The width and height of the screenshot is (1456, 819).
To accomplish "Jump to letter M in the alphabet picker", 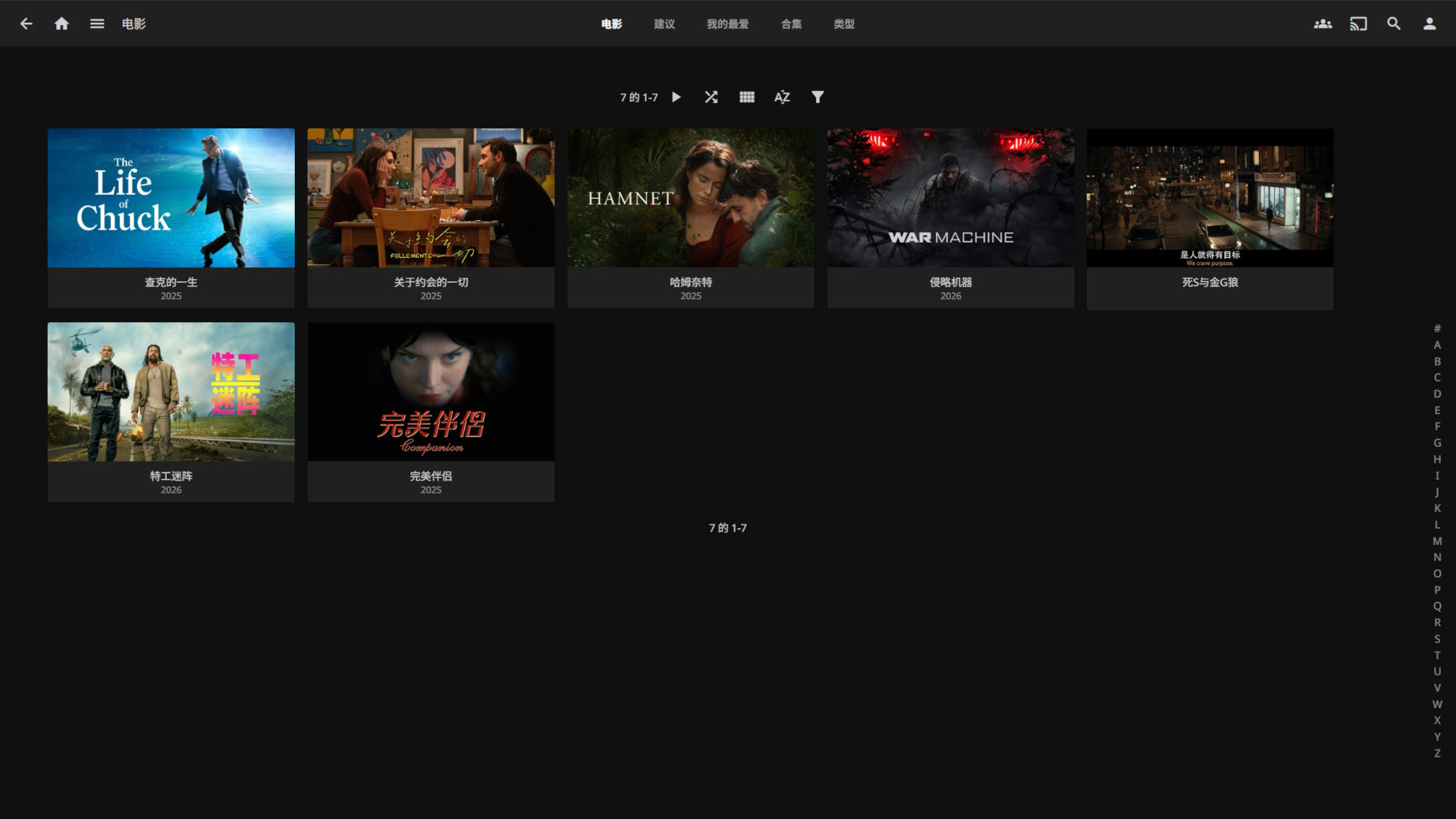I will [1437, 541].
